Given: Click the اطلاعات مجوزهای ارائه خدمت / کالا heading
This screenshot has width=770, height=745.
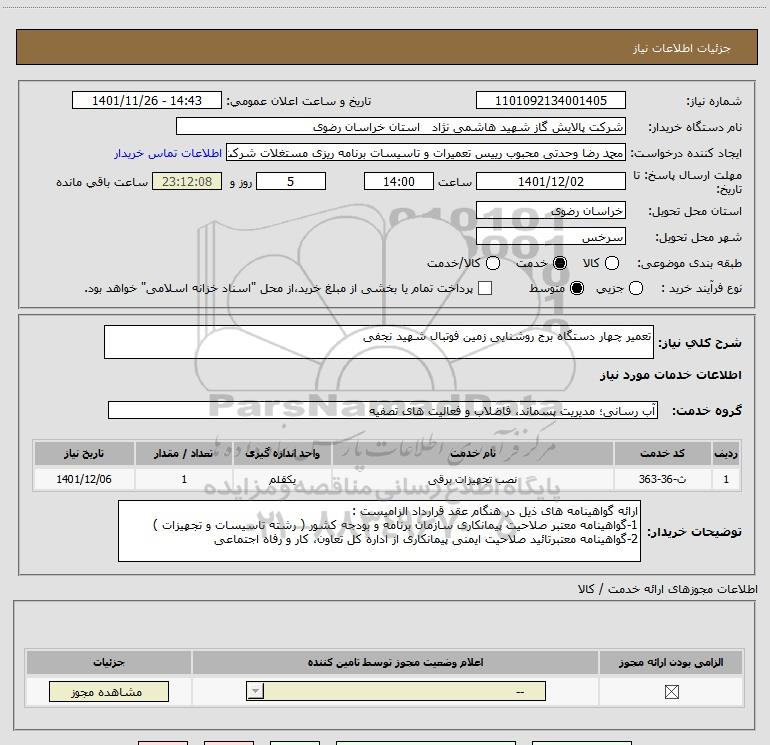Looking at the screenshot, I should [x=667, y=589].
